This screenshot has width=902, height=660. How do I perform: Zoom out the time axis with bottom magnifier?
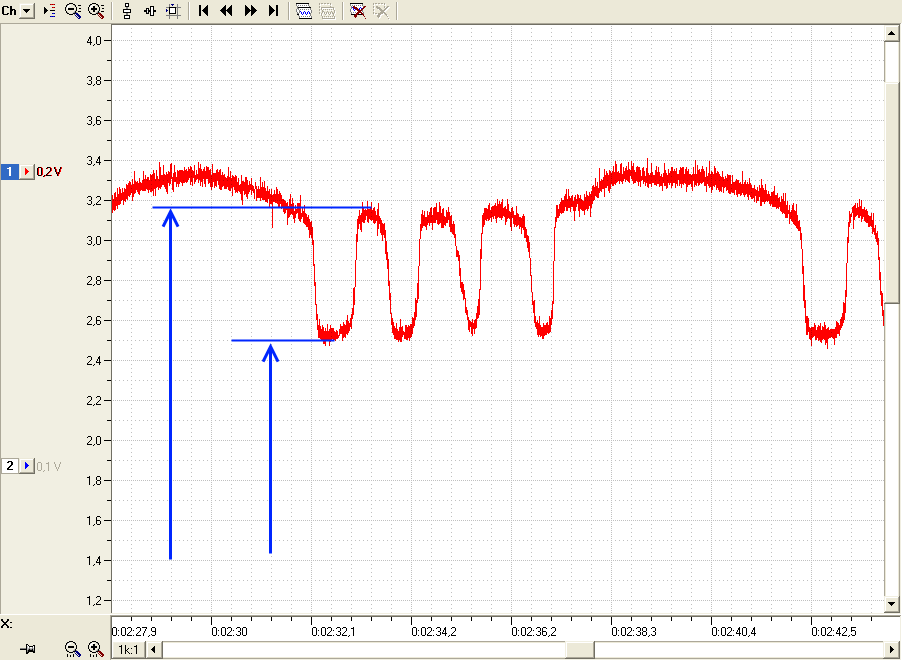(72, 649)
